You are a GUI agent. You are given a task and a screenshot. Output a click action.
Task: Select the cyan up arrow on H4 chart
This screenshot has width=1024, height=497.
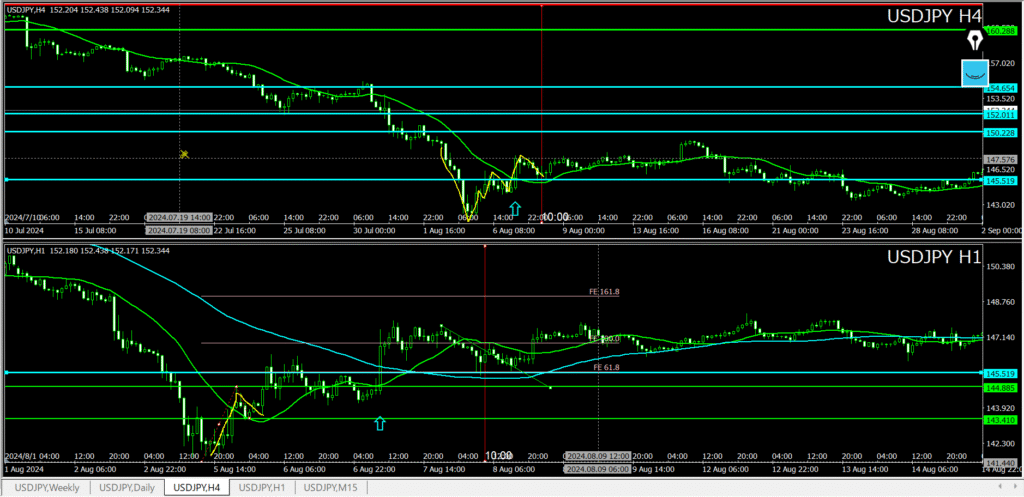coord(515,208)
